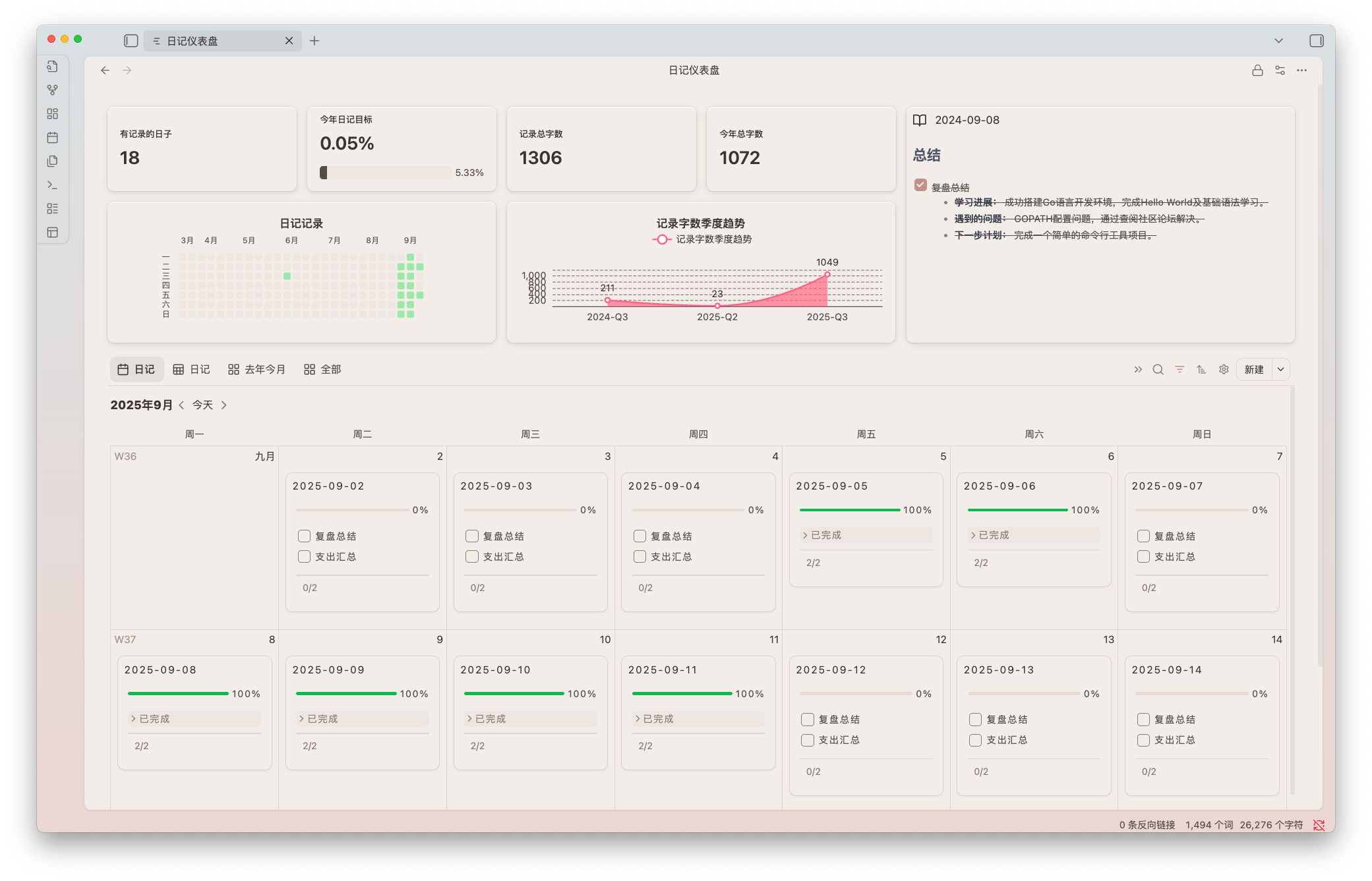Check 支出汇总 on the 2025-09-02 card

304,557
